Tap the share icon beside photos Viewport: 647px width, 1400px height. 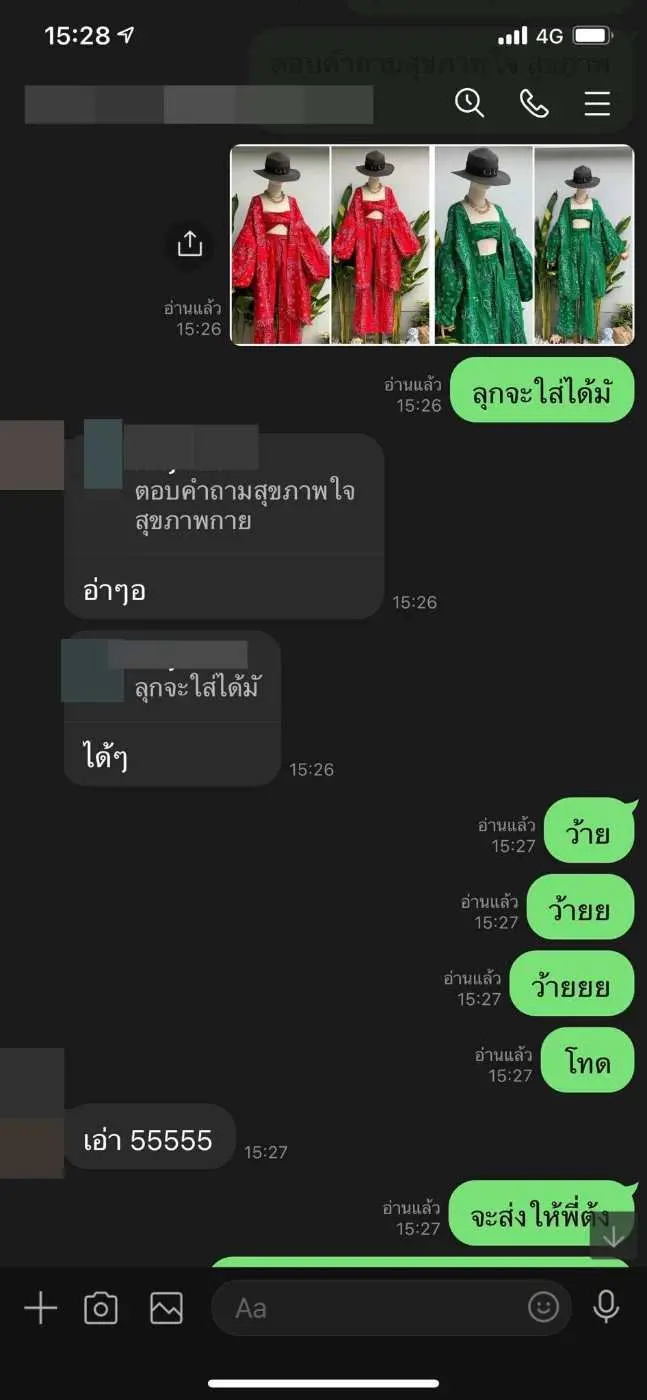190,244
